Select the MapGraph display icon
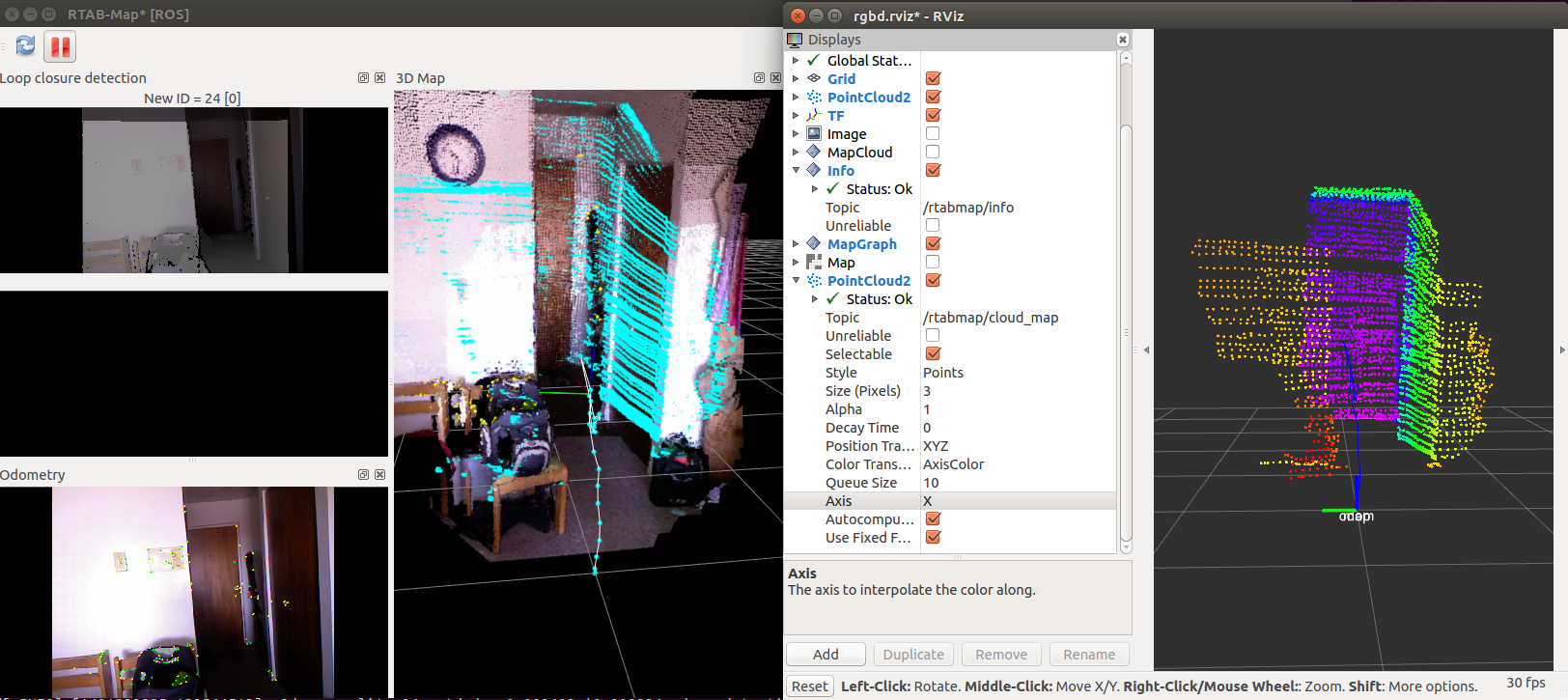Screen dimensions: 1568x700 click(814, 244)
